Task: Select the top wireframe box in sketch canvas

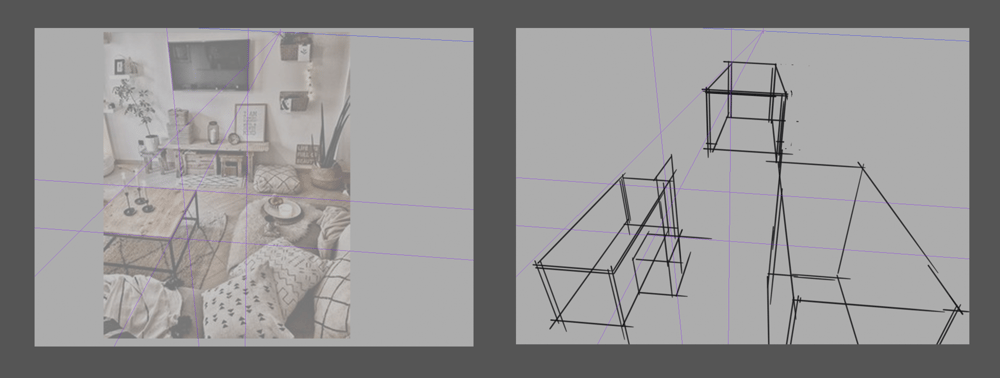Action: [x=746, y=108]
